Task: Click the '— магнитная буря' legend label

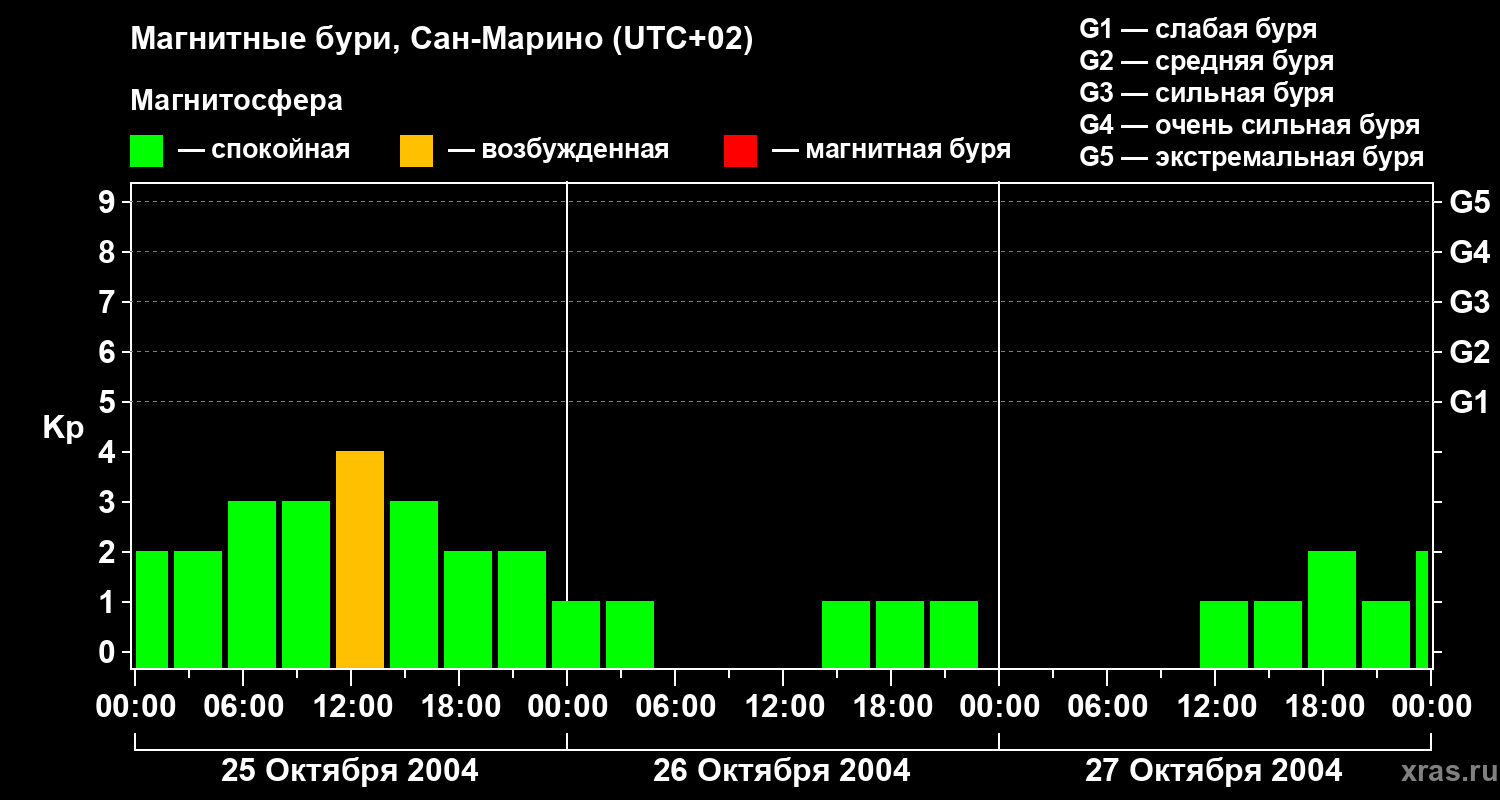Action: (891, 150)
